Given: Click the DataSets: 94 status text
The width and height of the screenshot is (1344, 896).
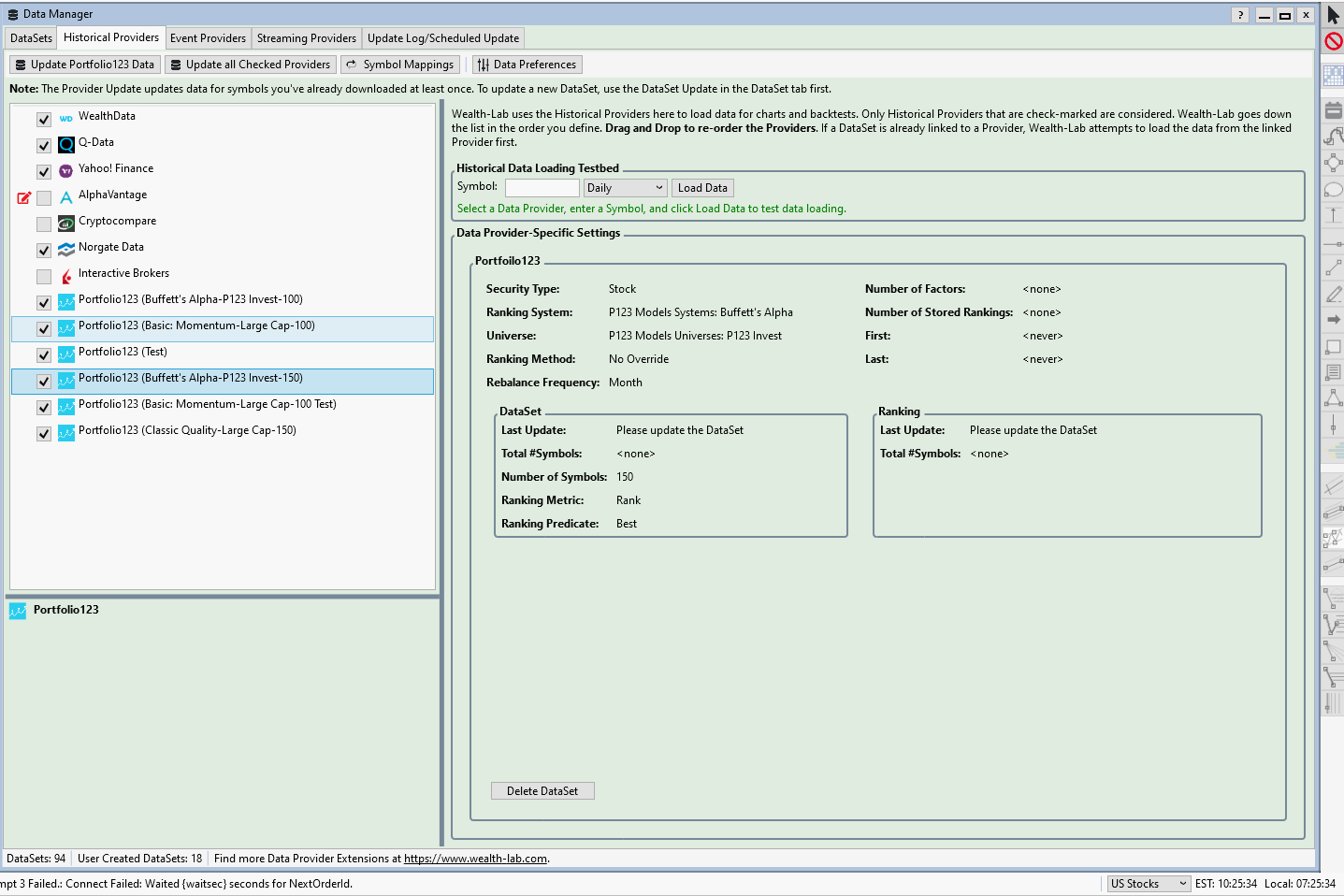Looking at the screenshot, I should tap(36, 859).
